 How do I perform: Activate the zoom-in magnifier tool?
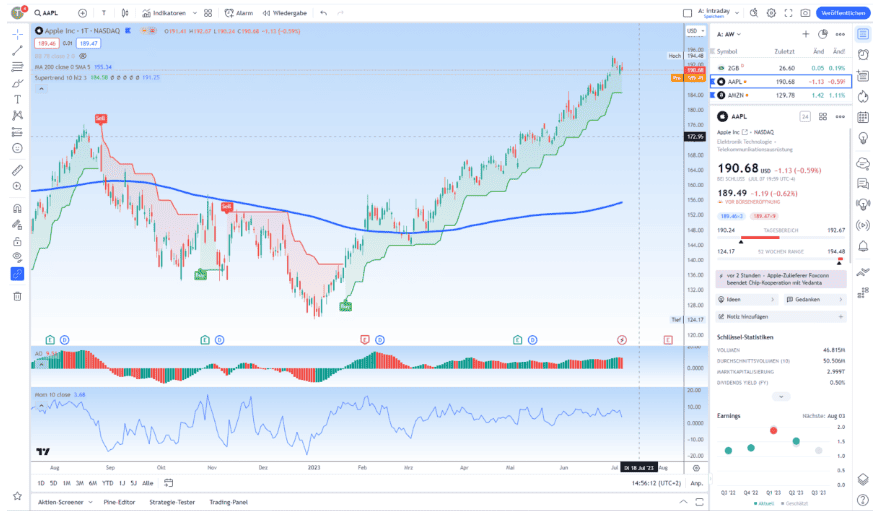(x=17, y=186)
